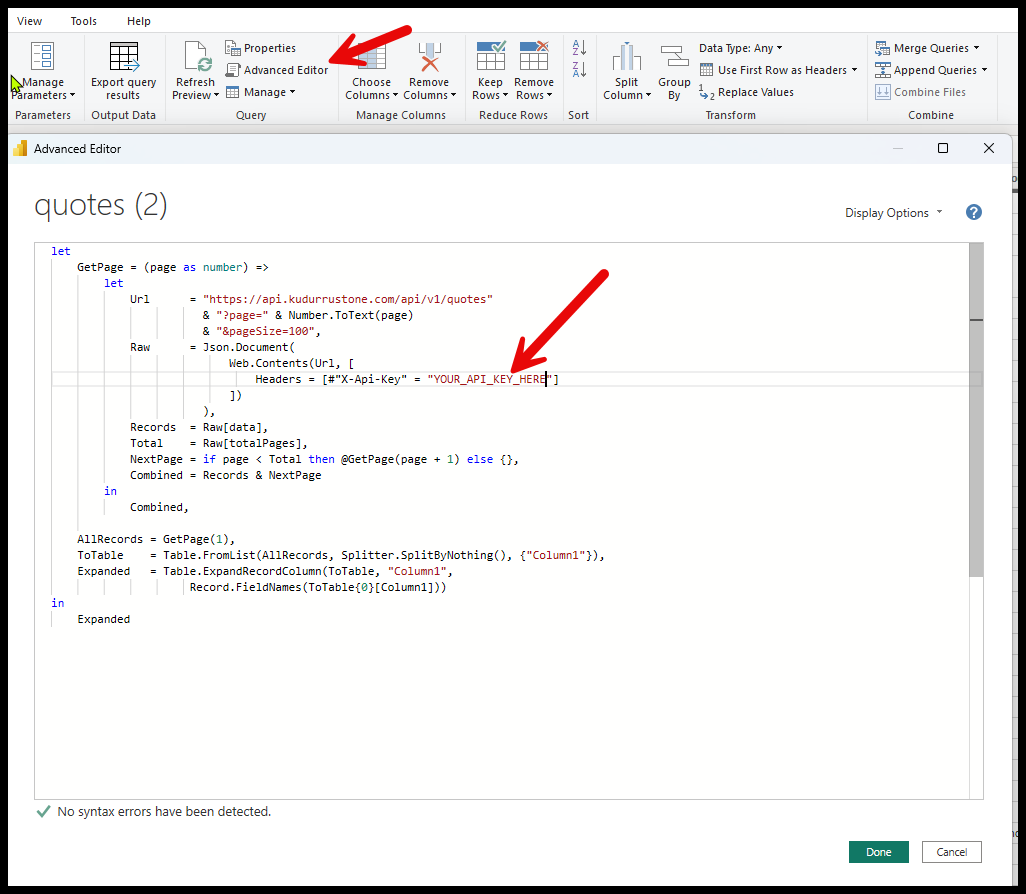Open the Append Queries dropdown
The width and height of the screenshot is (1026, 894).
[931, 70]
